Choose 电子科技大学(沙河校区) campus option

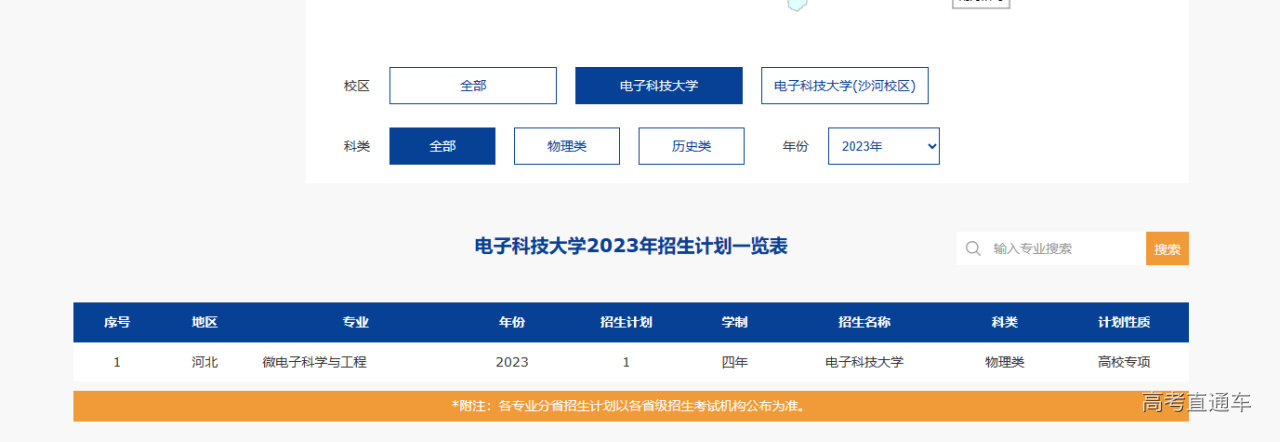pyautogui.click(x=845, y=86)
